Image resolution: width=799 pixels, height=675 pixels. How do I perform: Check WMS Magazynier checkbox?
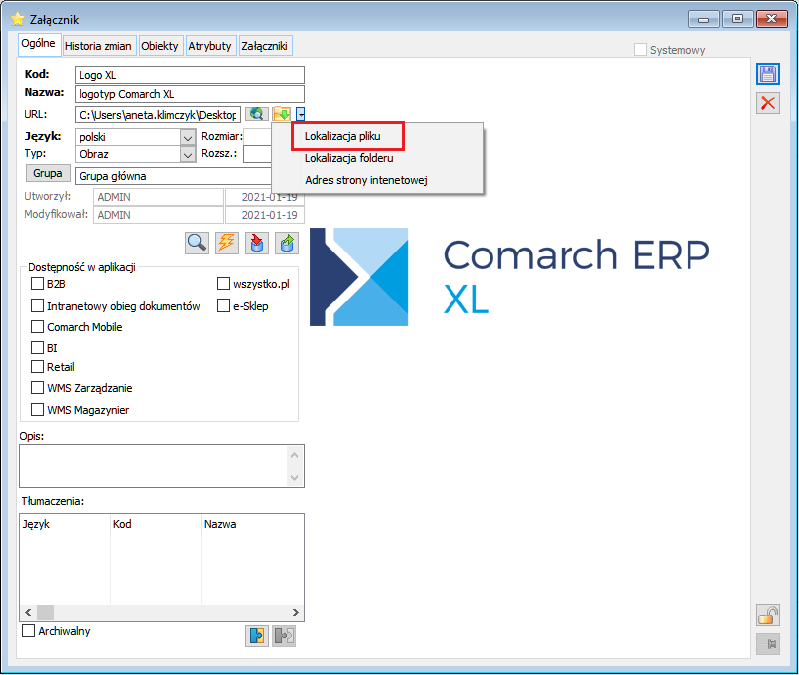(x=37, y=409)
